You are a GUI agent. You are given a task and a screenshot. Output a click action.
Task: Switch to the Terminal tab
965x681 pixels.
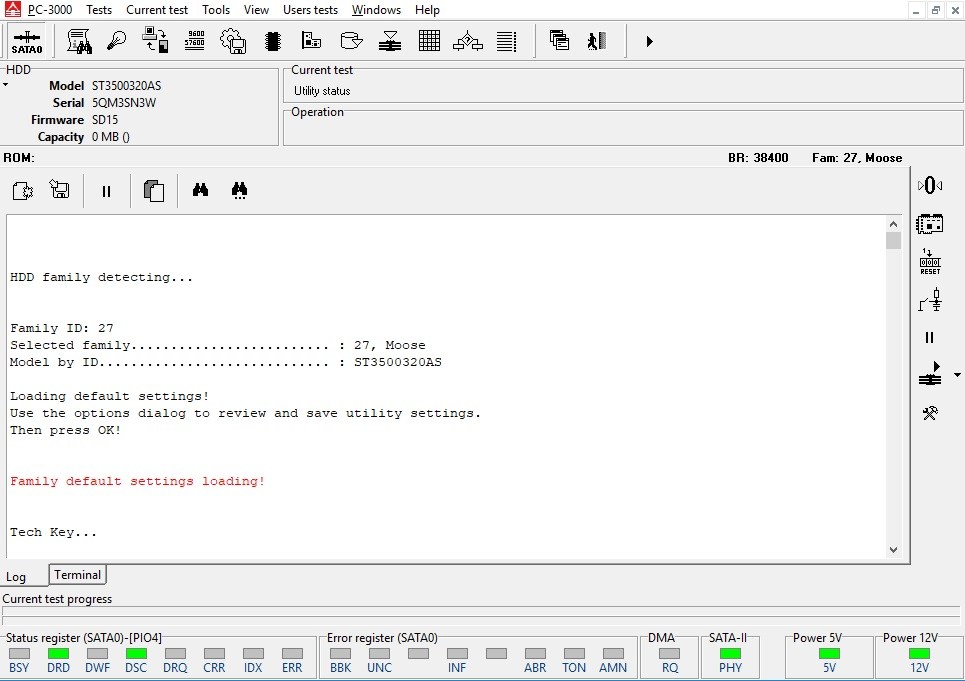(77, 575)
